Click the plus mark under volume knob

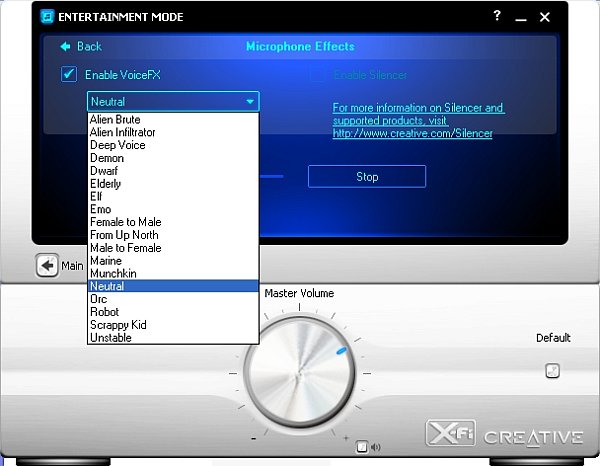[x=346, y=438]
